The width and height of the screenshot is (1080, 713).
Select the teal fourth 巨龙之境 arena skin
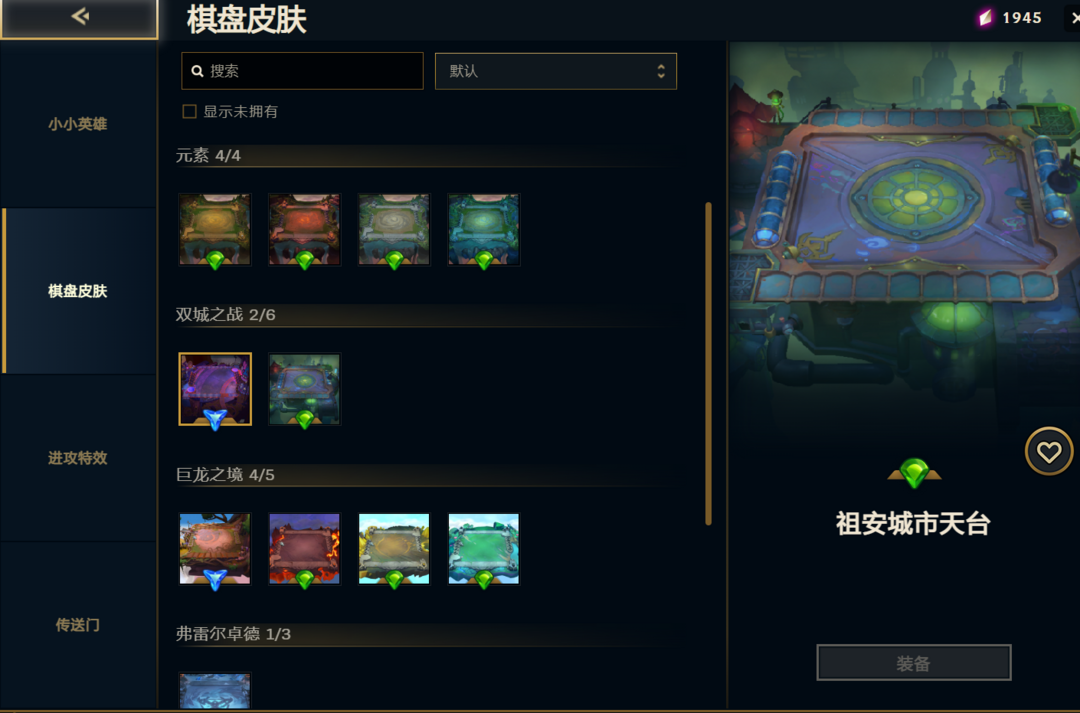(484, 549)
